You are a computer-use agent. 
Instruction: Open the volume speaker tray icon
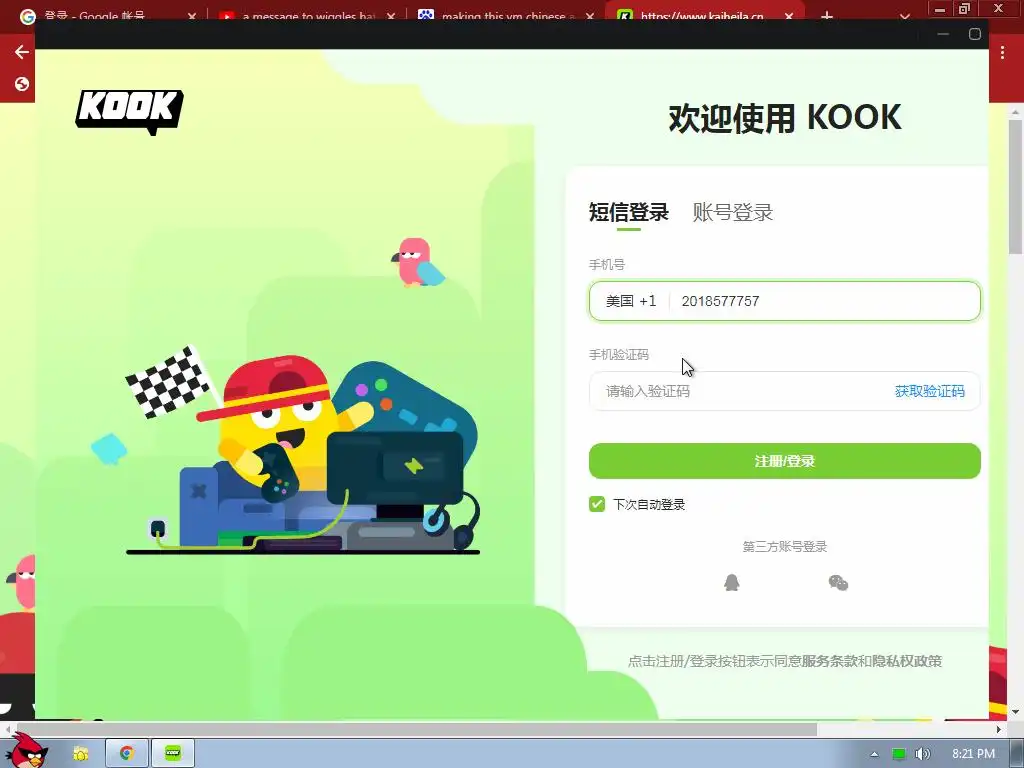click(922, 754)
